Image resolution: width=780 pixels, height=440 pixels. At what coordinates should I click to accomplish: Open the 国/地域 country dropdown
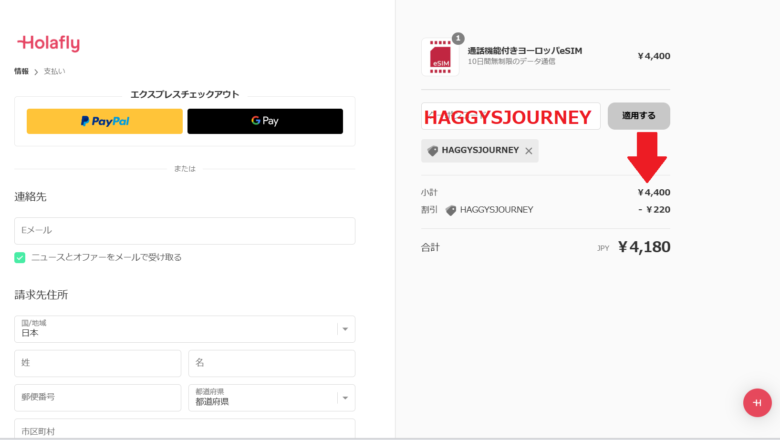pos(185,329)
